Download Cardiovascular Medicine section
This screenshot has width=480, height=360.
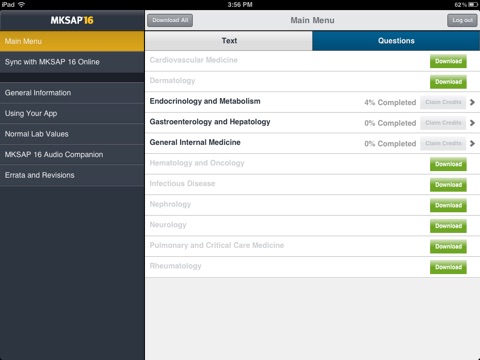448,61
